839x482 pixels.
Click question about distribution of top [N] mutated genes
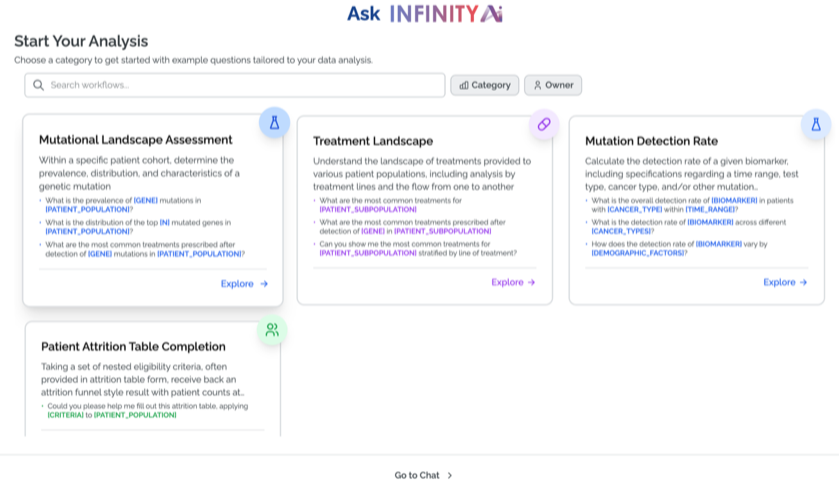point(138,227)
